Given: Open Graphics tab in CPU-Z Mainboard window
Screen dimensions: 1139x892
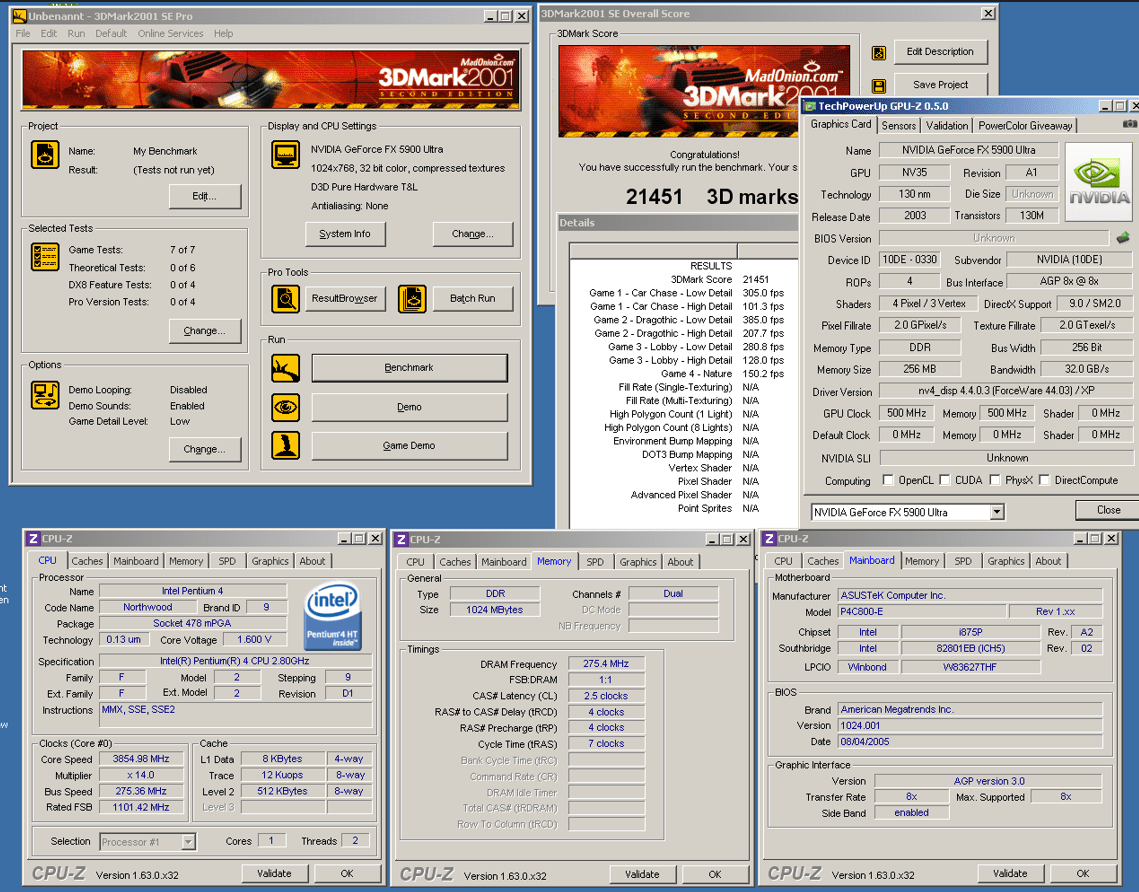Looking at the screenshot, I should [x=1006, y=561].
